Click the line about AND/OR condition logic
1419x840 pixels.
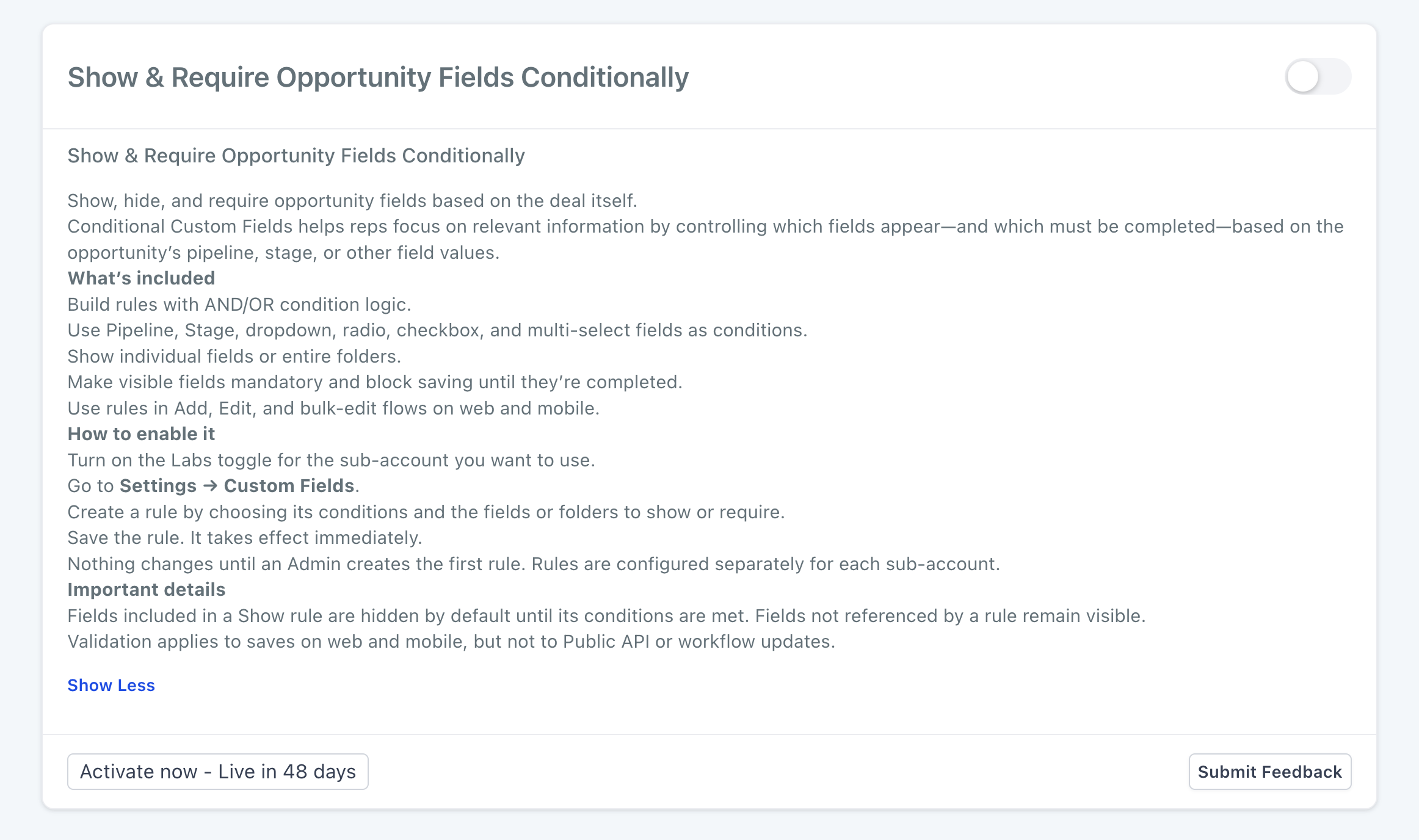pos(239,305)
